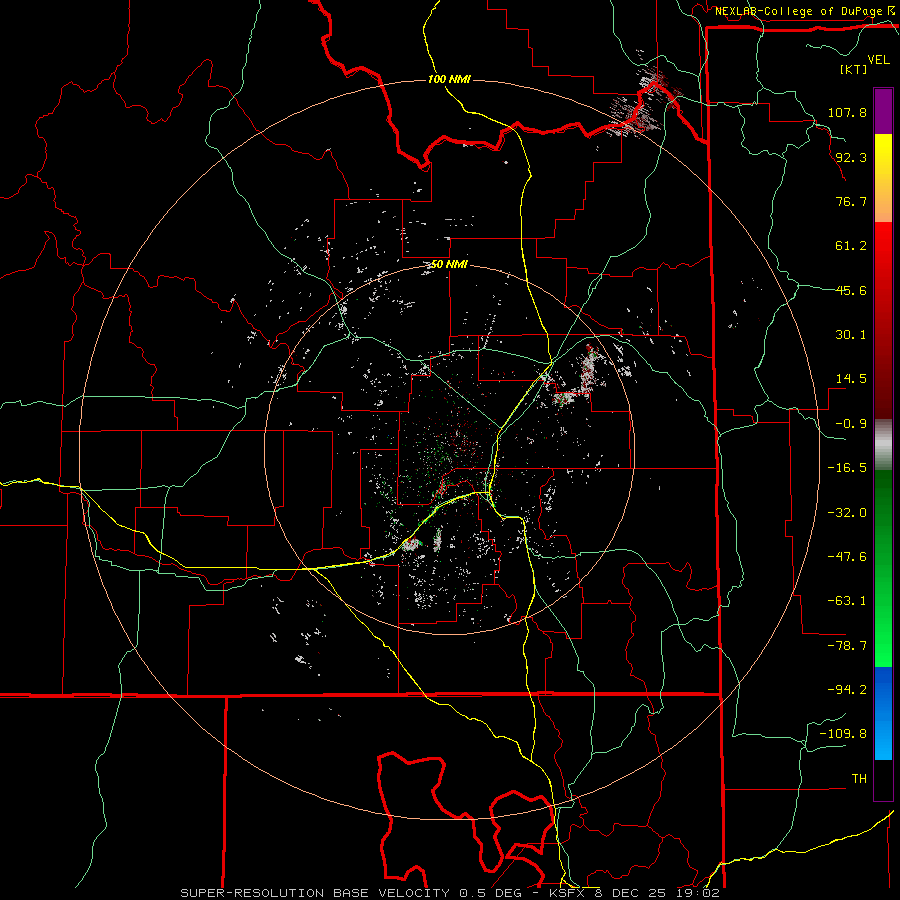900x900 pixels.
Task: Click the -109.8 velocity scale value
Action: pos(843,734)
